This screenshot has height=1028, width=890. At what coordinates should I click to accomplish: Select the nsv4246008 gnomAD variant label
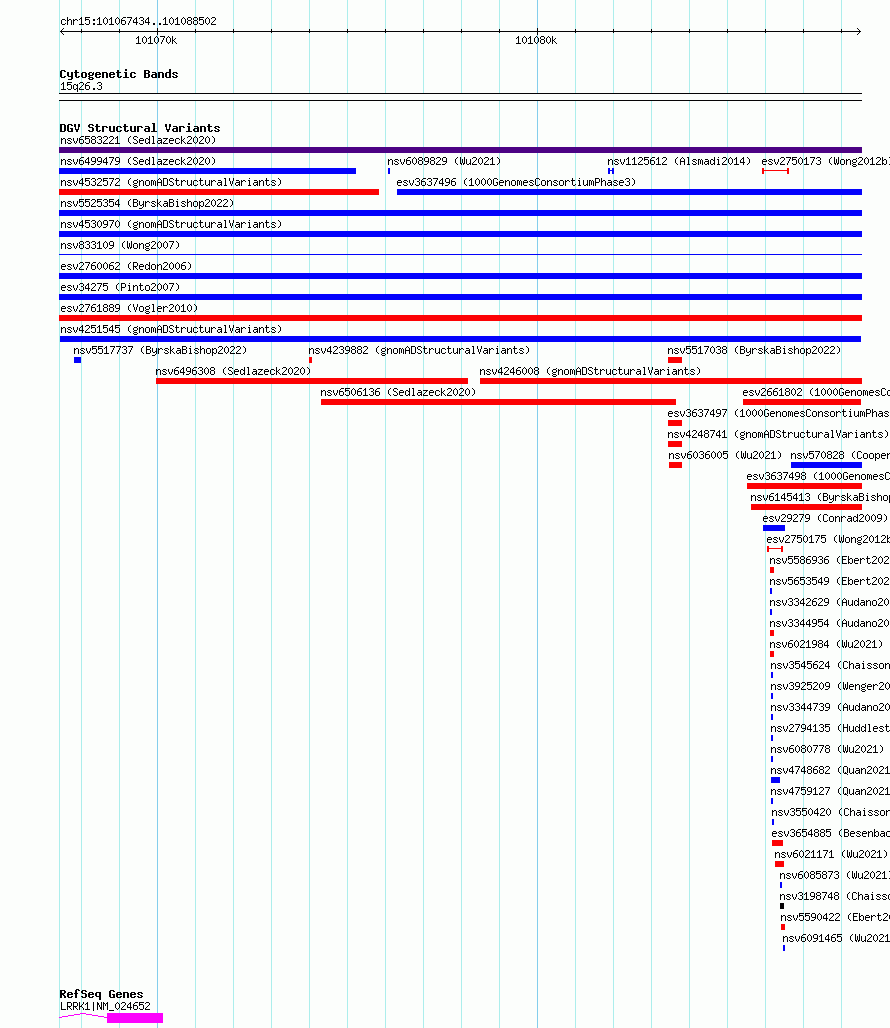[590, 371]
